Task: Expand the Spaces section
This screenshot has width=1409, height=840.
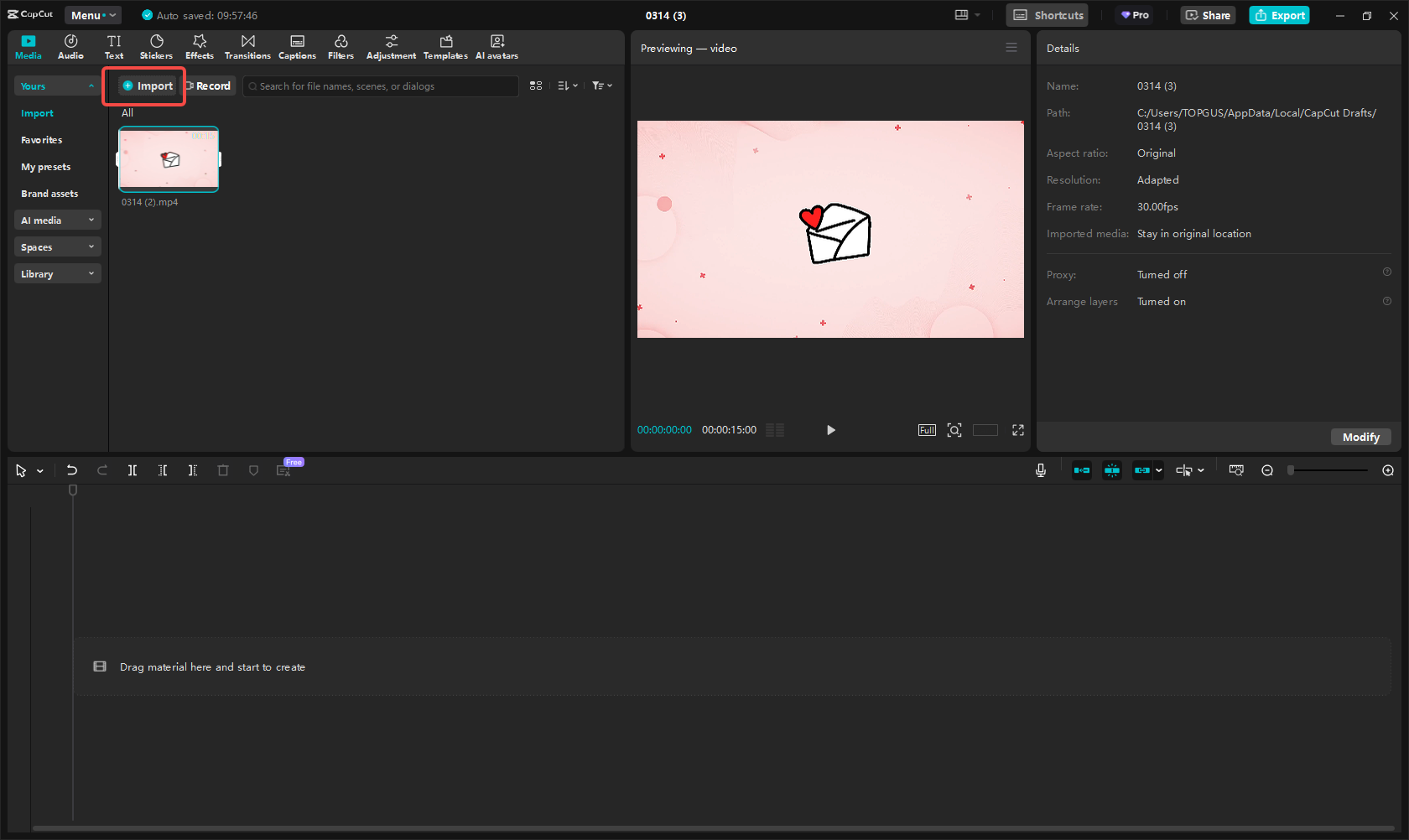Action: (57, 247)
